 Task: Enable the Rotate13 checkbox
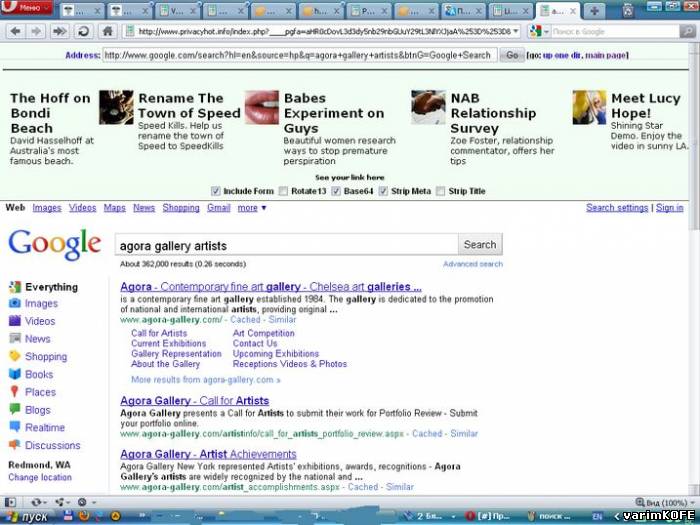(283, 191)
